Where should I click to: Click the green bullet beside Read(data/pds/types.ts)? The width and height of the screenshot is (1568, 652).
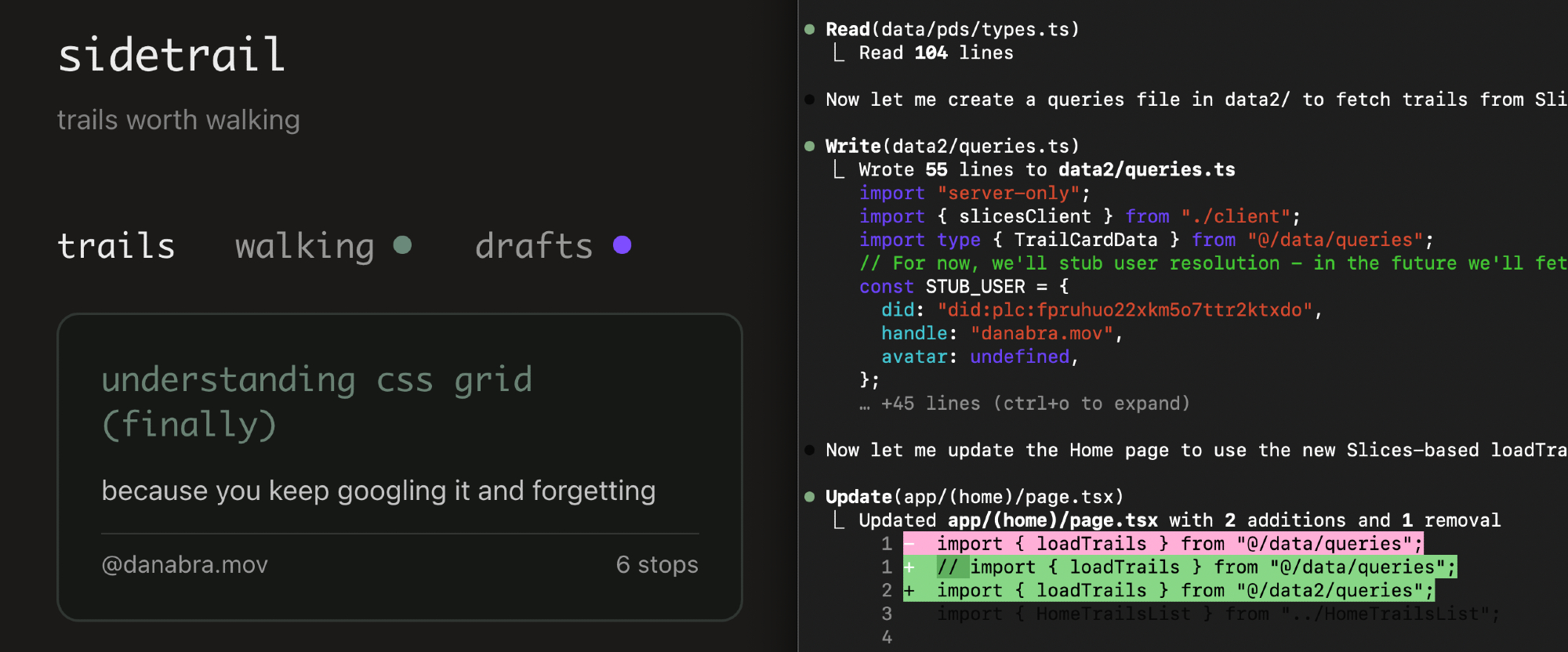(810, 30)
